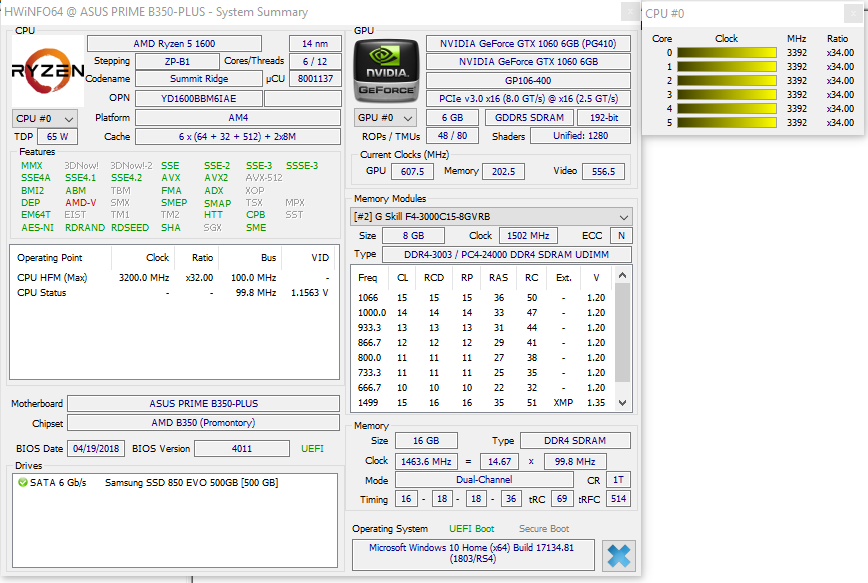Click the Memory clock 202.5 field
This screenshot has width=868, height=583.
[x=504, y=172]
